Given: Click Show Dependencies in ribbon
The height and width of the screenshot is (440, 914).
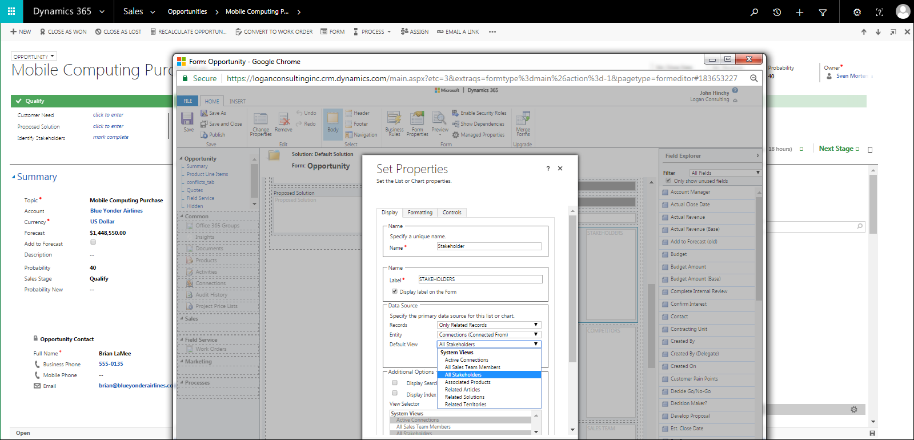Looking at the screenshot, I should click(477, 124).
